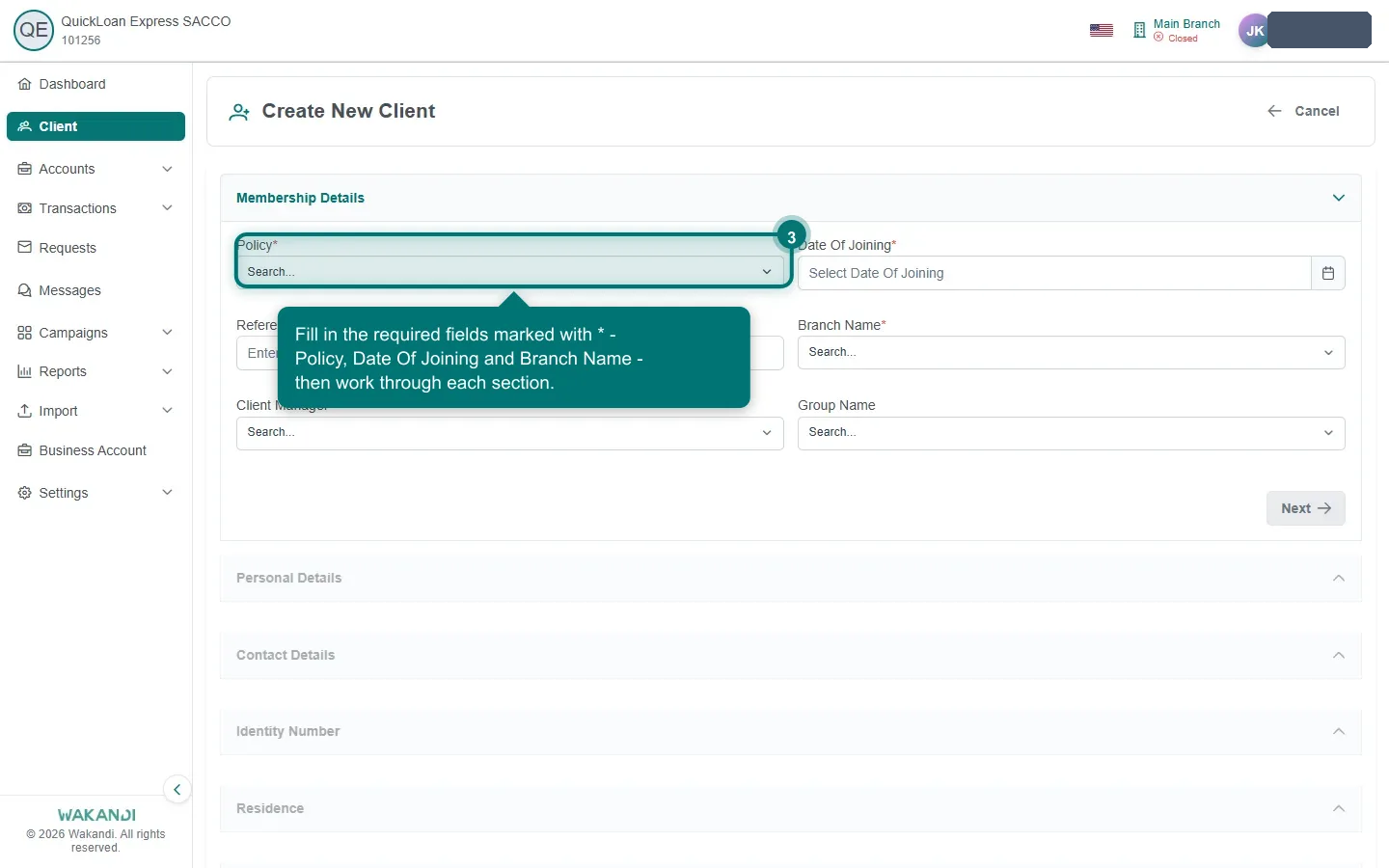Expand the Contact Details section

(x=791, y=655)
